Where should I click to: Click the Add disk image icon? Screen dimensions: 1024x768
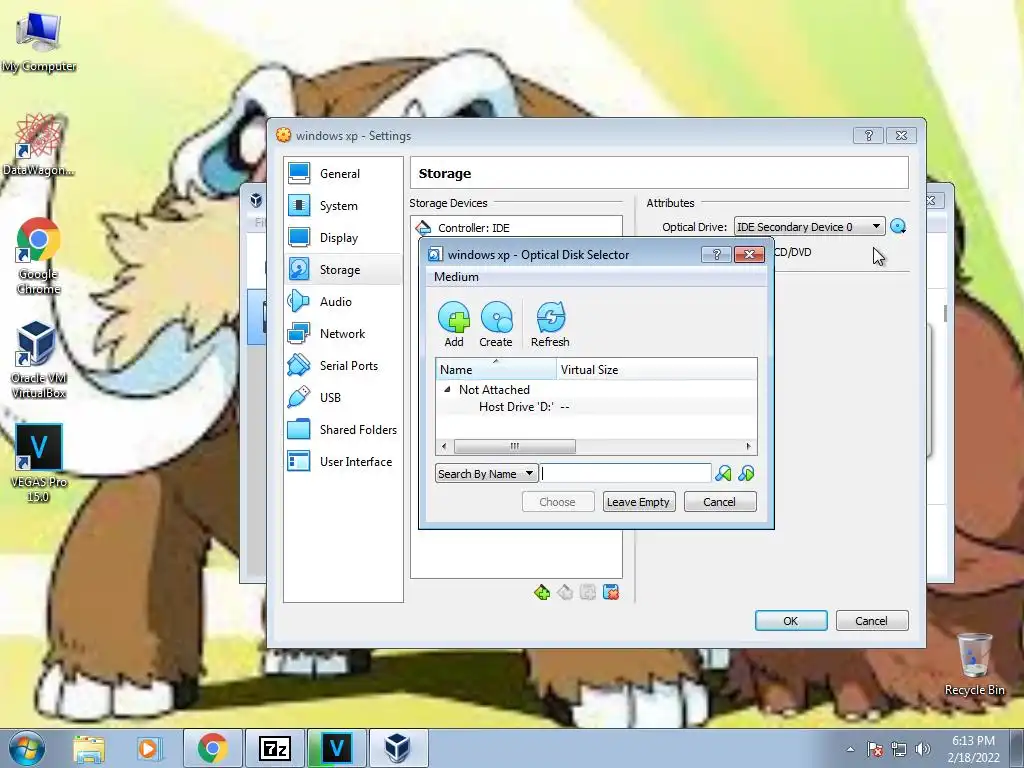click(454, 324)
